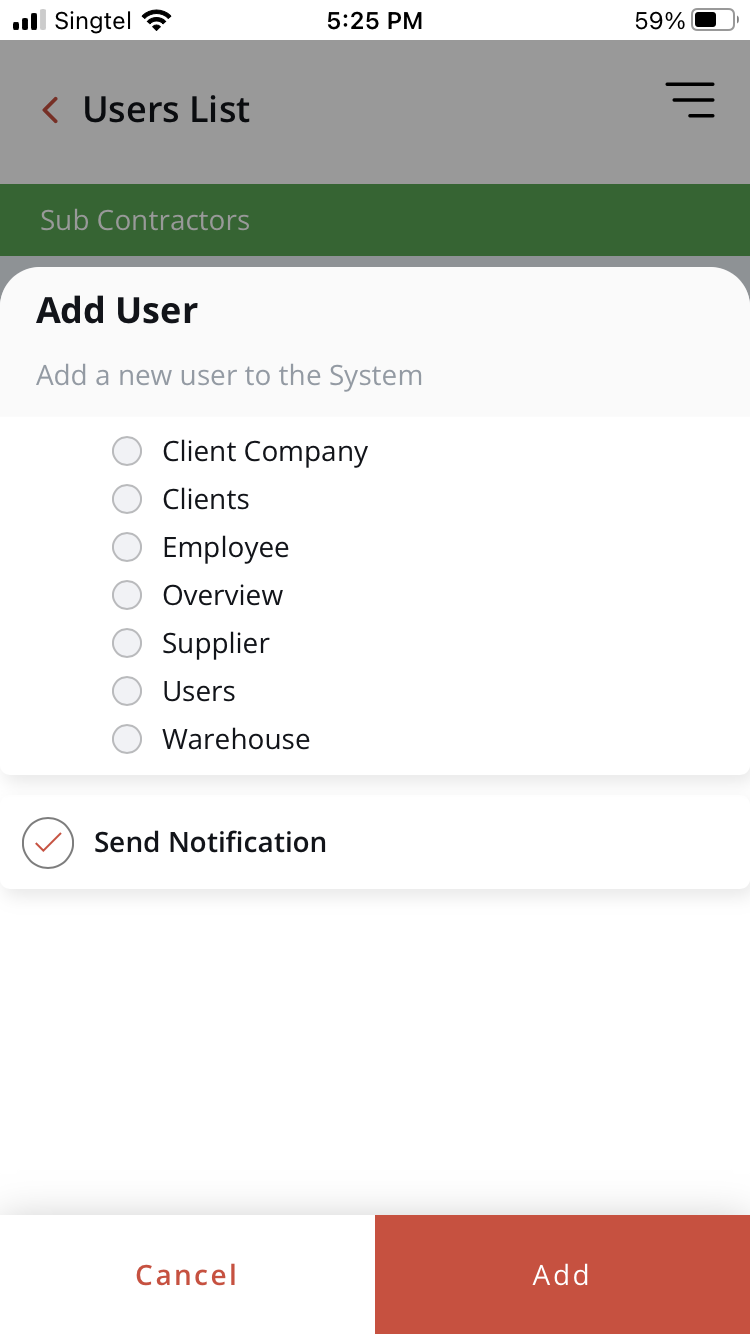Select the Clients radio option
This screenshot has width=750, height=1334.
click(127, 499)
